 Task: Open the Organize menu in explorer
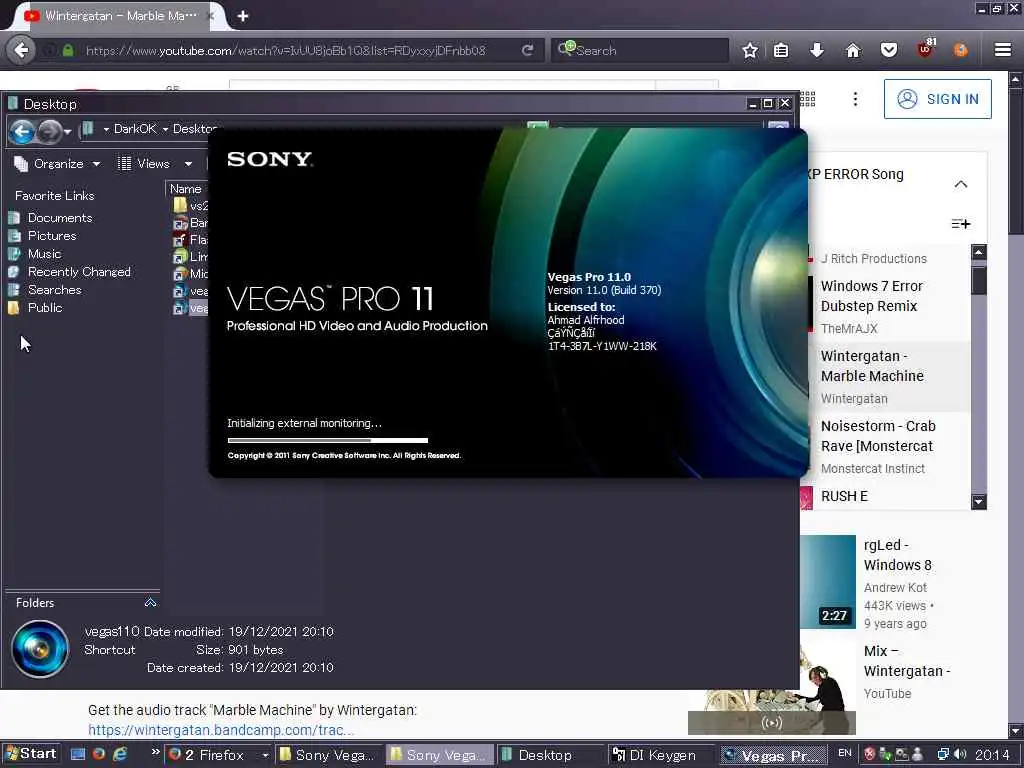click(57, 163)
